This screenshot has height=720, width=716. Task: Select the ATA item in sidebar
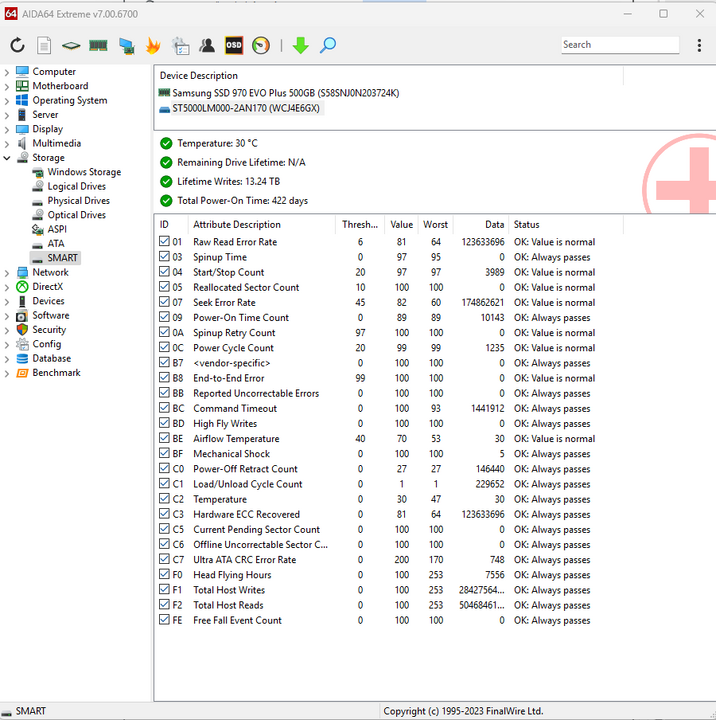(x=56, y=244)
